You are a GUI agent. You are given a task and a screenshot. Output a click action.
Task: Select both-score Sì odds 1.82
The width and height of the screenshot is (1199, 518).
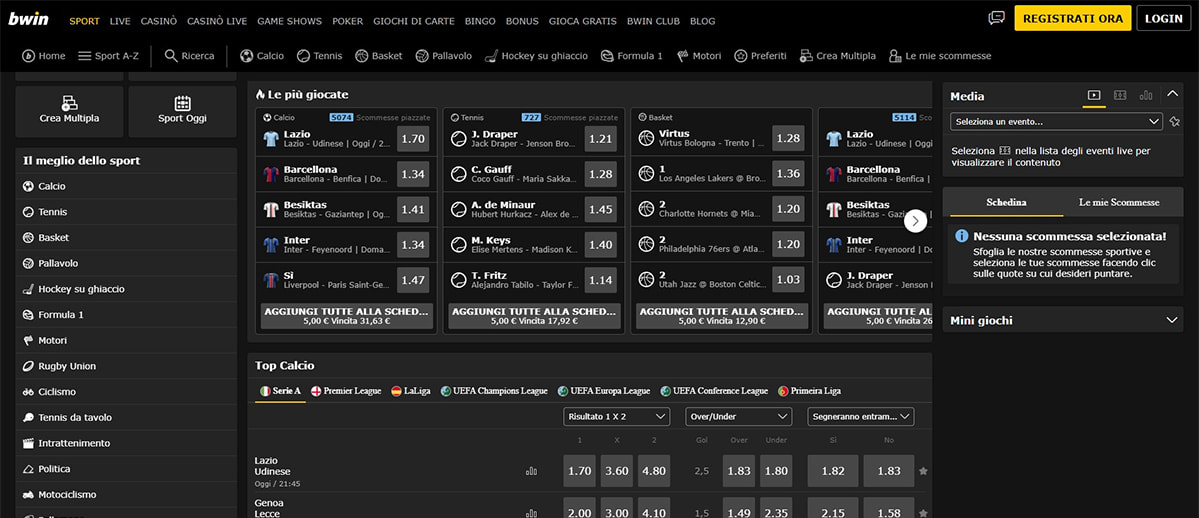[x=833, y=471]
